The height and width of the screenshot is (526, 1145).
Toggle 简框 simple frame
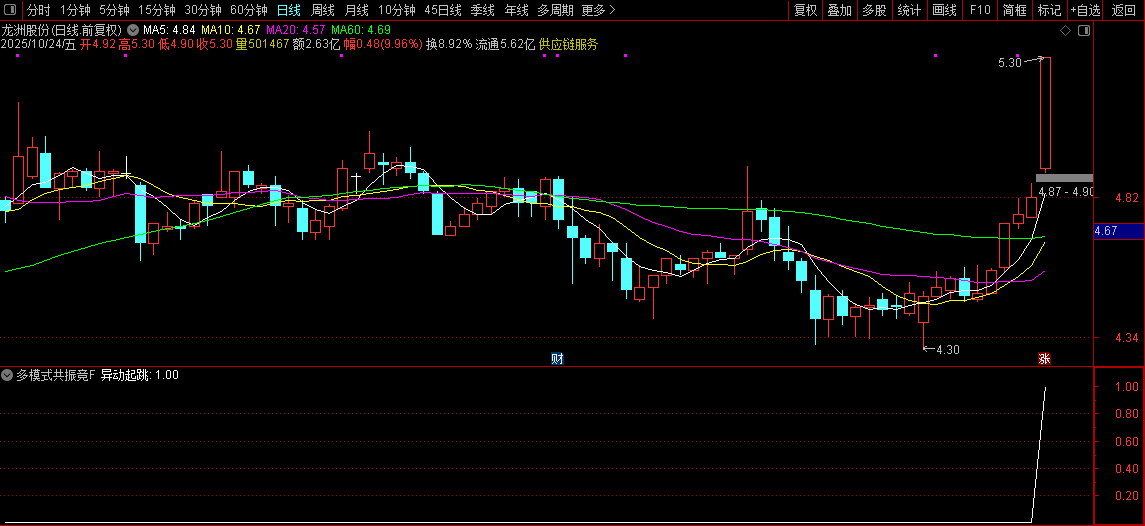1014,10
